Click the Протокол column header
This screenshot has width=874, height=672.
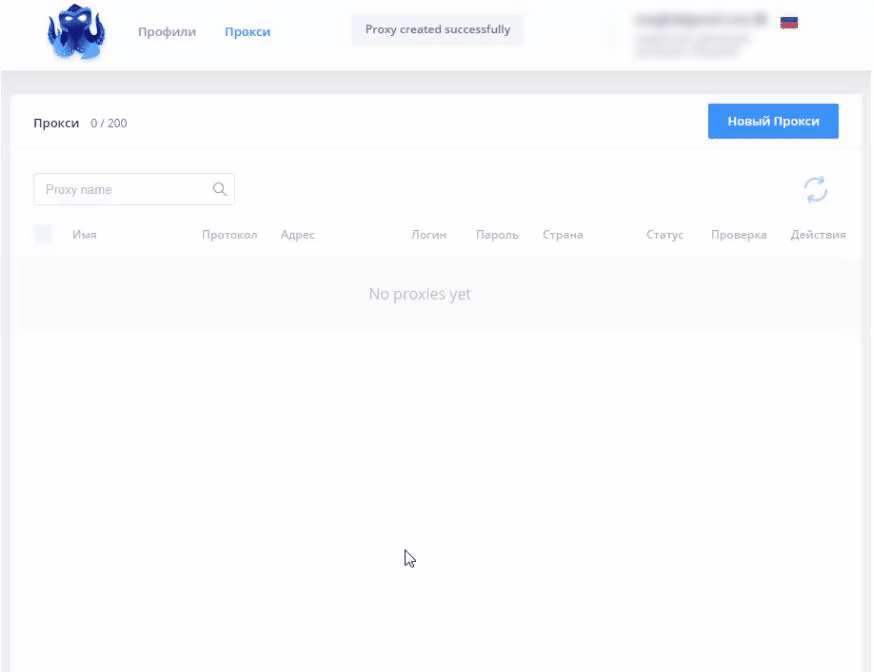click(230, 235)
